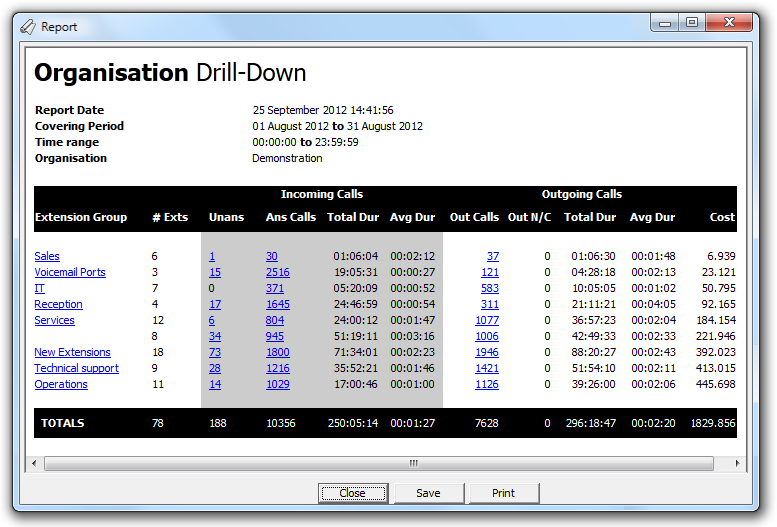
Task: Open the Reception group link
Action: 58,304
